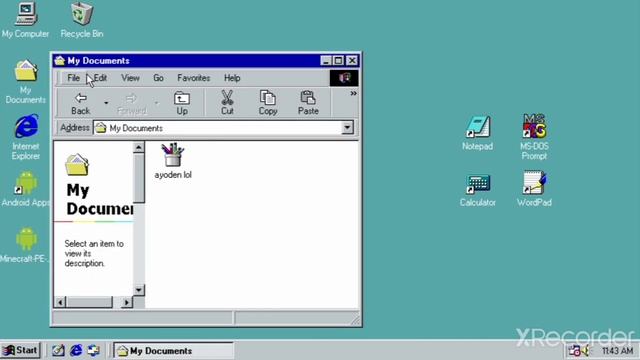
Task: Expand the Address bar dropdown
Action: pyautogui.click(x=347, y=128)
